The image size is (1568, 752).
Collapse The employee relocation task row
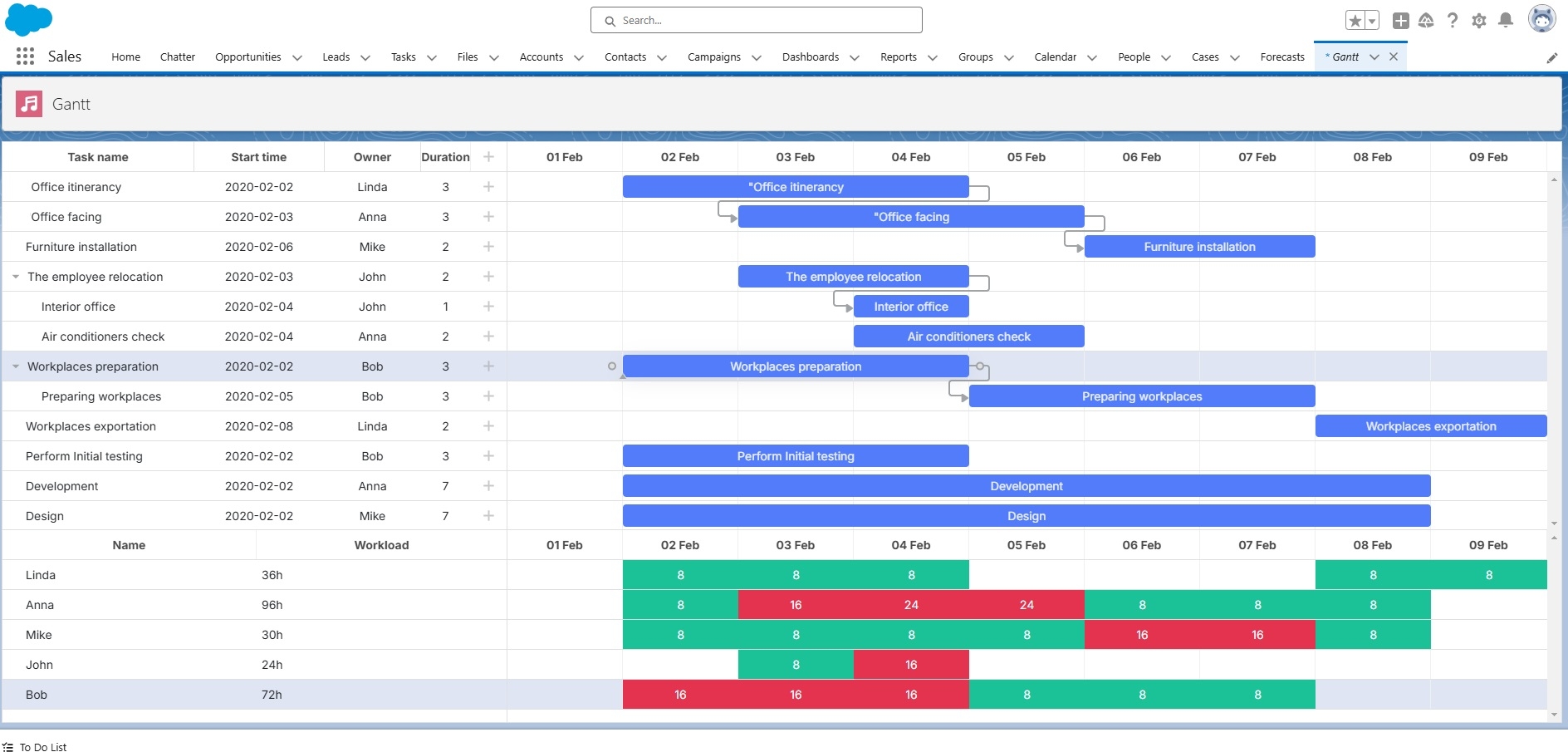(14, 277)
